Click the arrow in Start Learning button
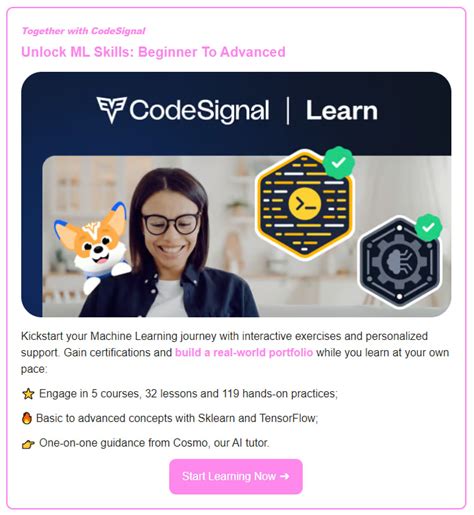The width and height of the screenshot is (474, 515). 284,476
